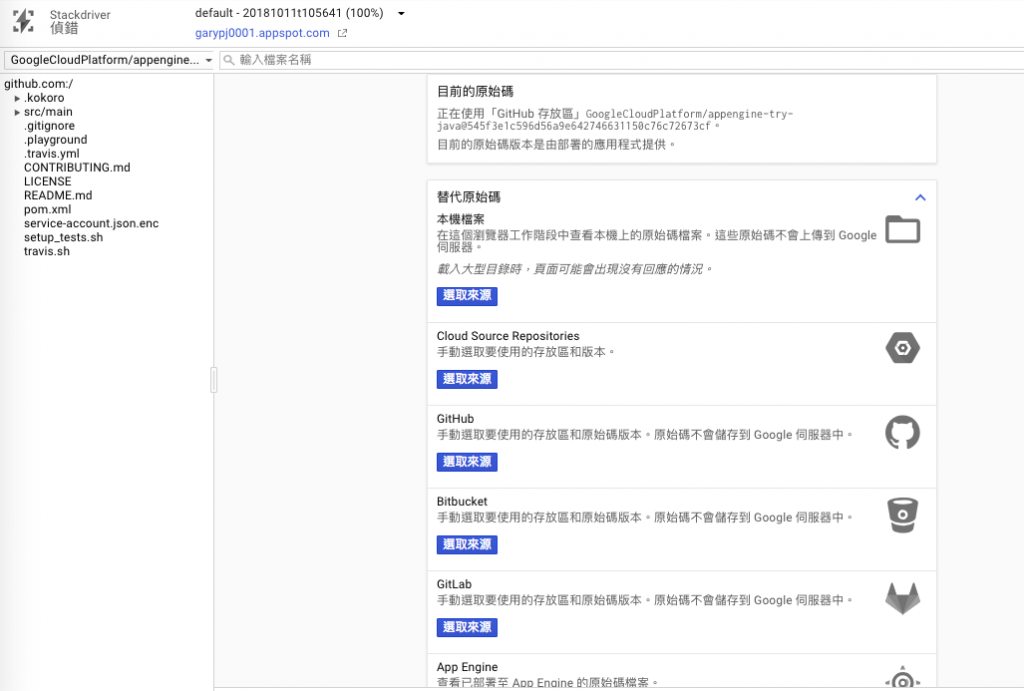Open README.md in the file tree
Screen dimensions: 1024x691
coord(58,195)
